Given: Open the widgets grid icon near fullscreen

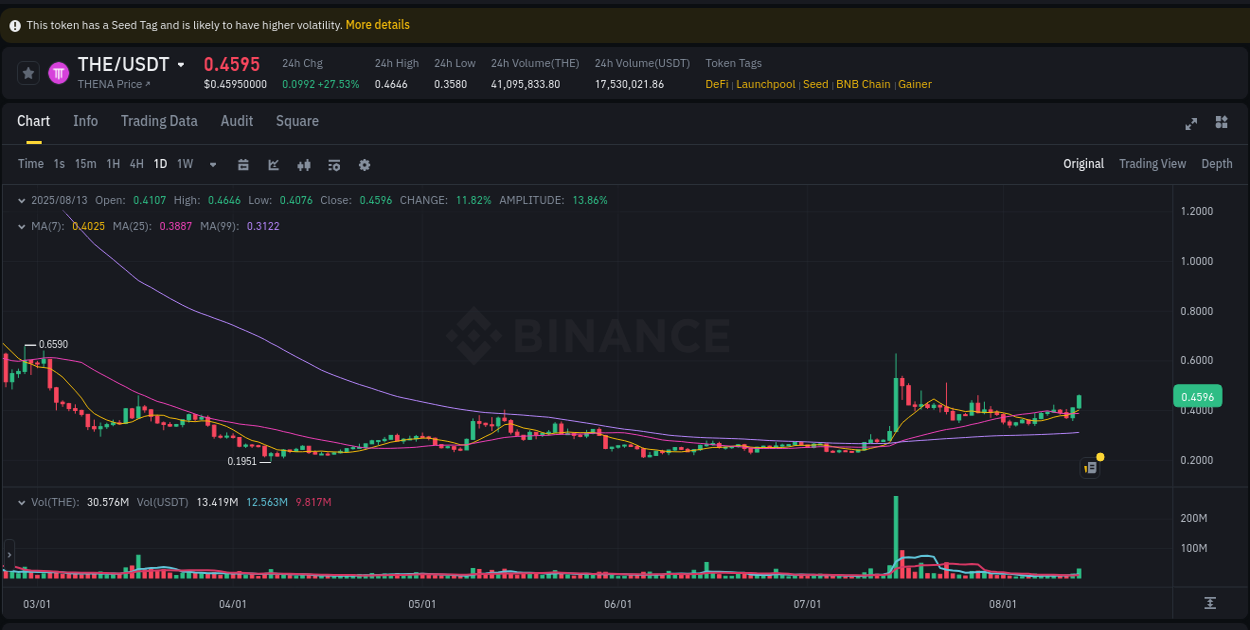Looking at the screenshot, I should pyautogui.click(x=1221, y=123).
